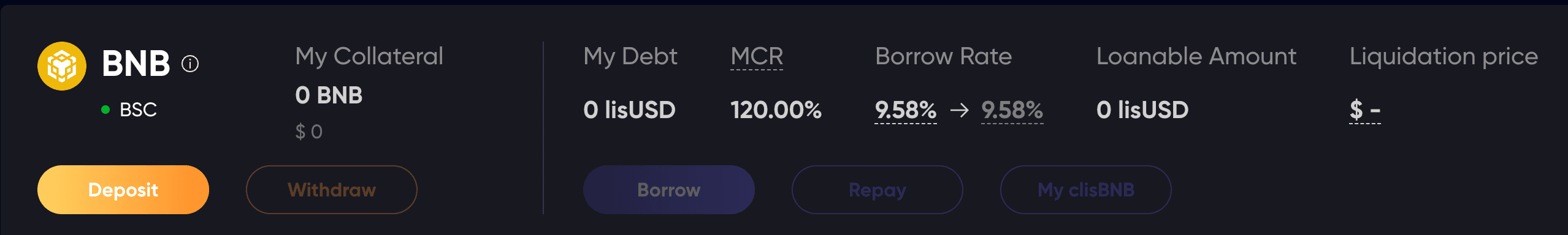Click the projected greyed 9.58% borrow rate

(1012, 111)
